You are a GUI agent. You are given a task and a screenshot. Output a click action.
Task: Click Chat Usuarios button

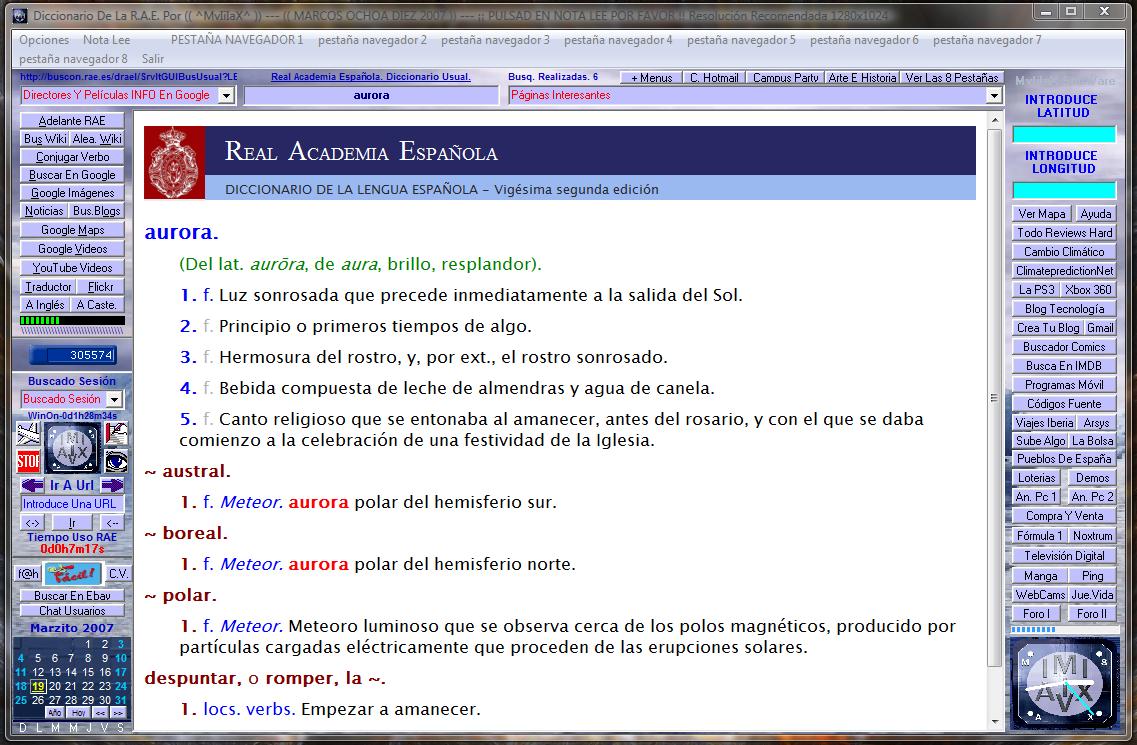pyautogui.click(x=72, y=611)
